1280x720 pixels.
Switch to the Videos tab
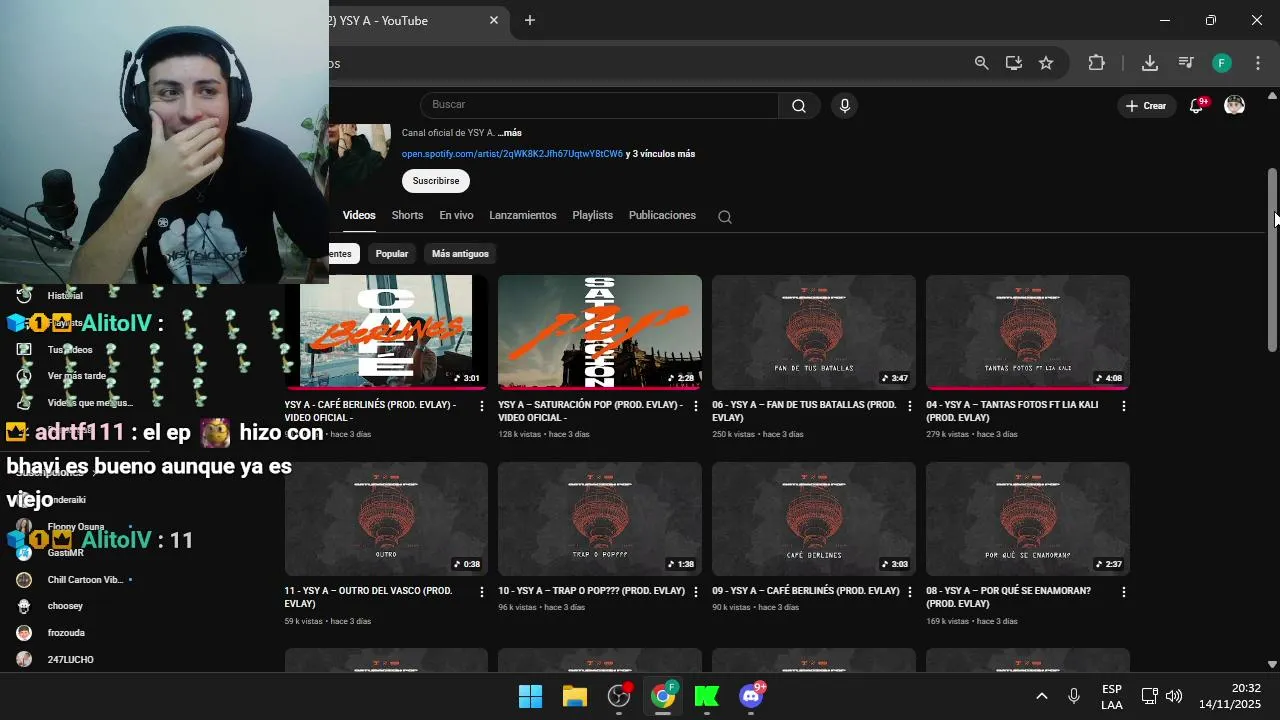click(359, 215)
